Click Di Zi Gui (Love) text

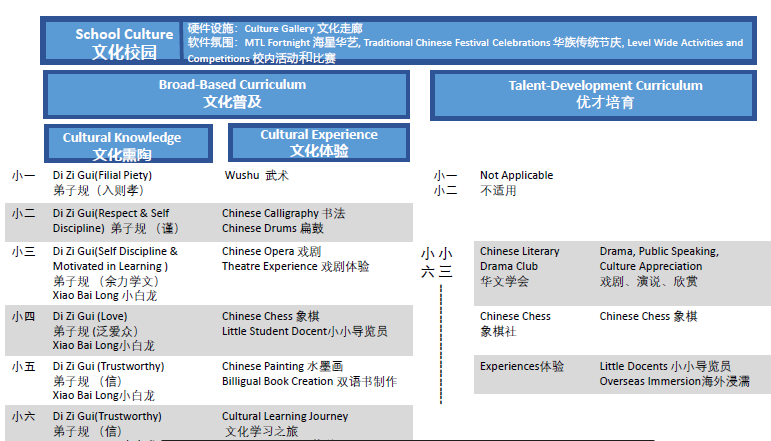coord(90,317)
